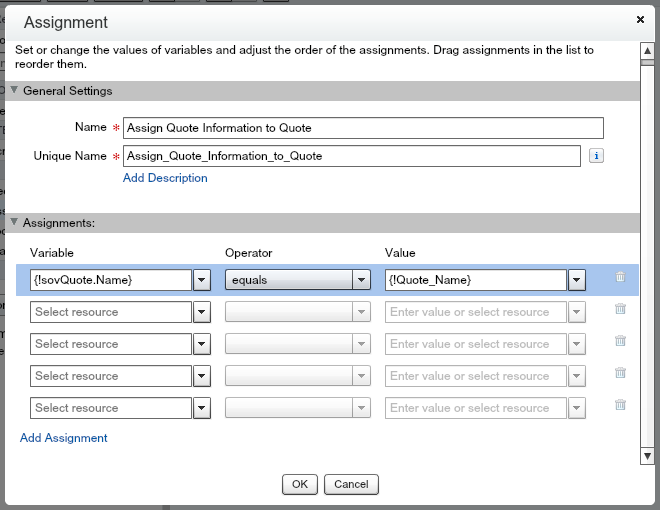The height and width of the screenshot is (510, 660).
Task: Click the info icon beside Unique Name
Action: point(596,156)
